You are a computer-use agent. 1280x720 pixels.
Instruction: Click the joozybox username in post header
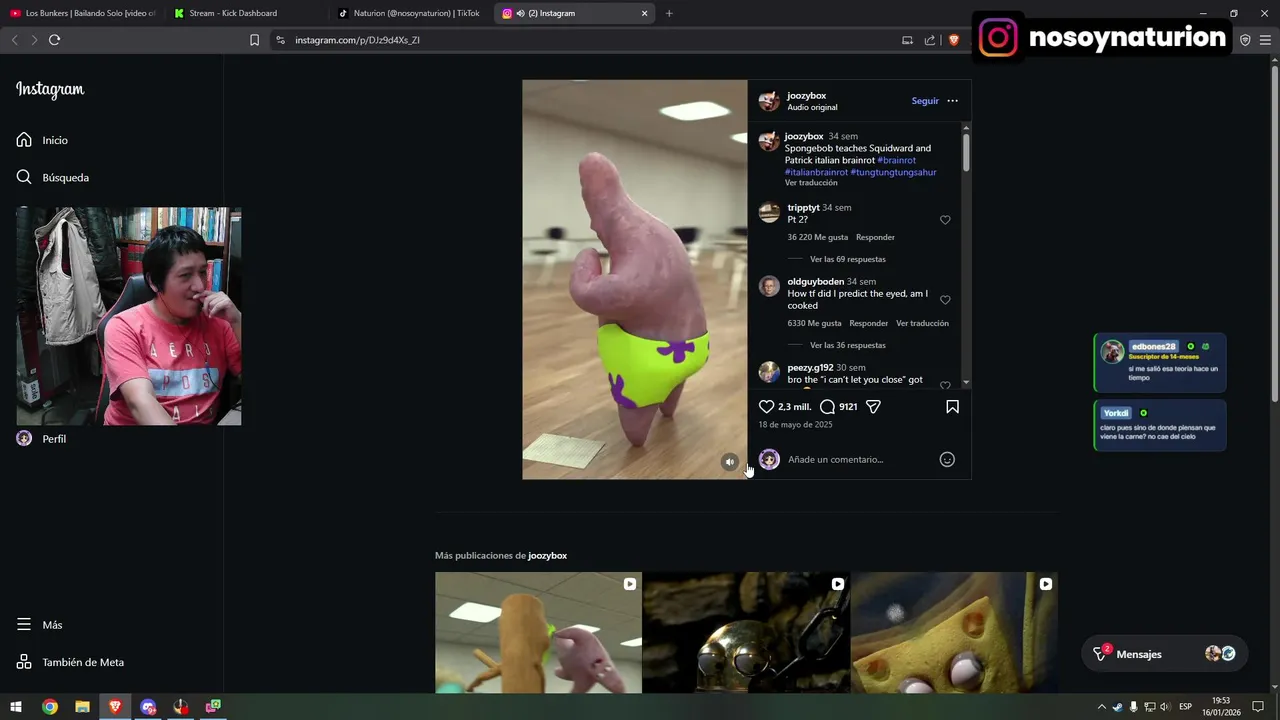(x=806, y=96)
